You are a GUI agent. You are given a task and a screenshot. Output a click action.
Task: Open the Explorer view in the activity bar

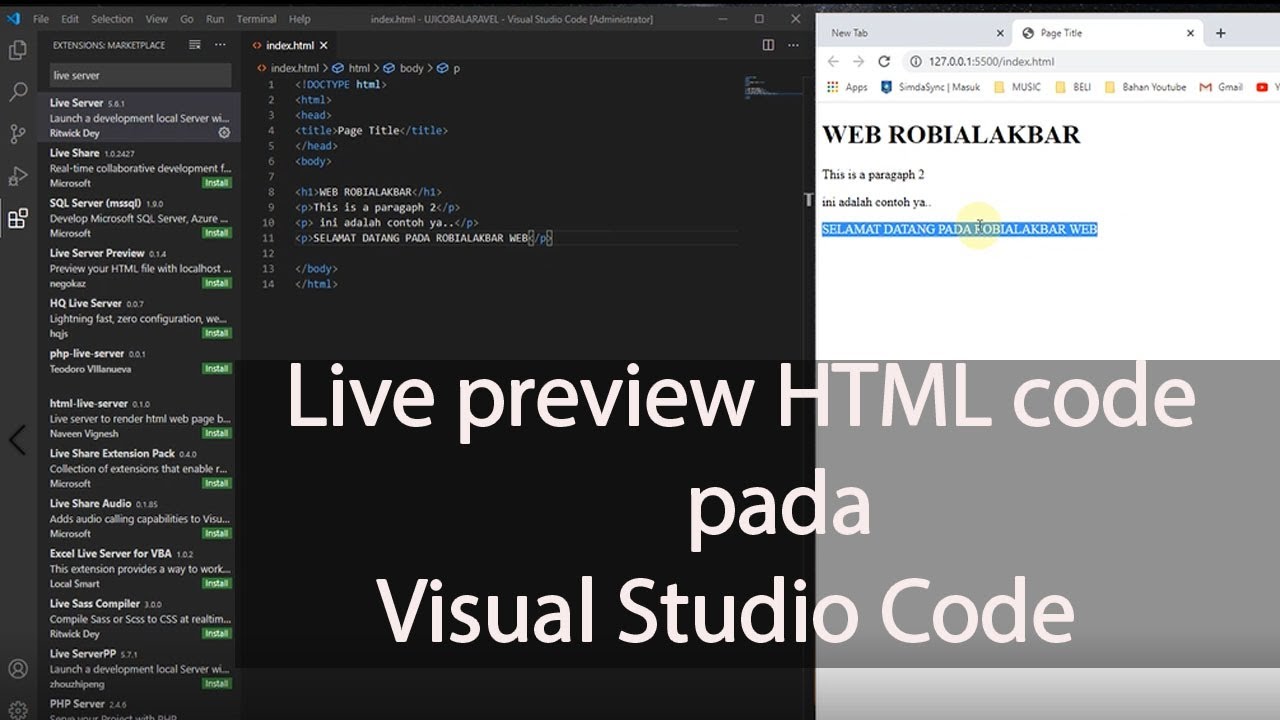[x=17, y=50]
